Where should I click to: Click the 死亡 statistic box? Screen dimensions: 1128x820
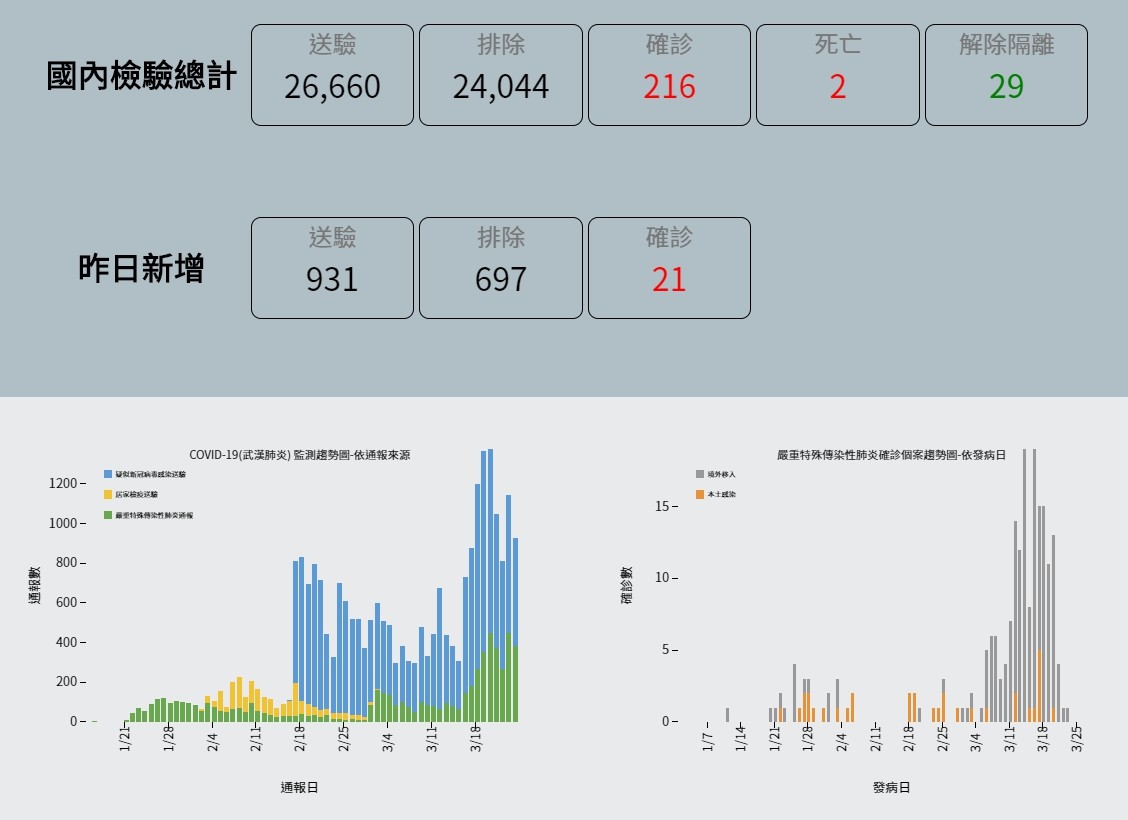click(x=836, y=74)
